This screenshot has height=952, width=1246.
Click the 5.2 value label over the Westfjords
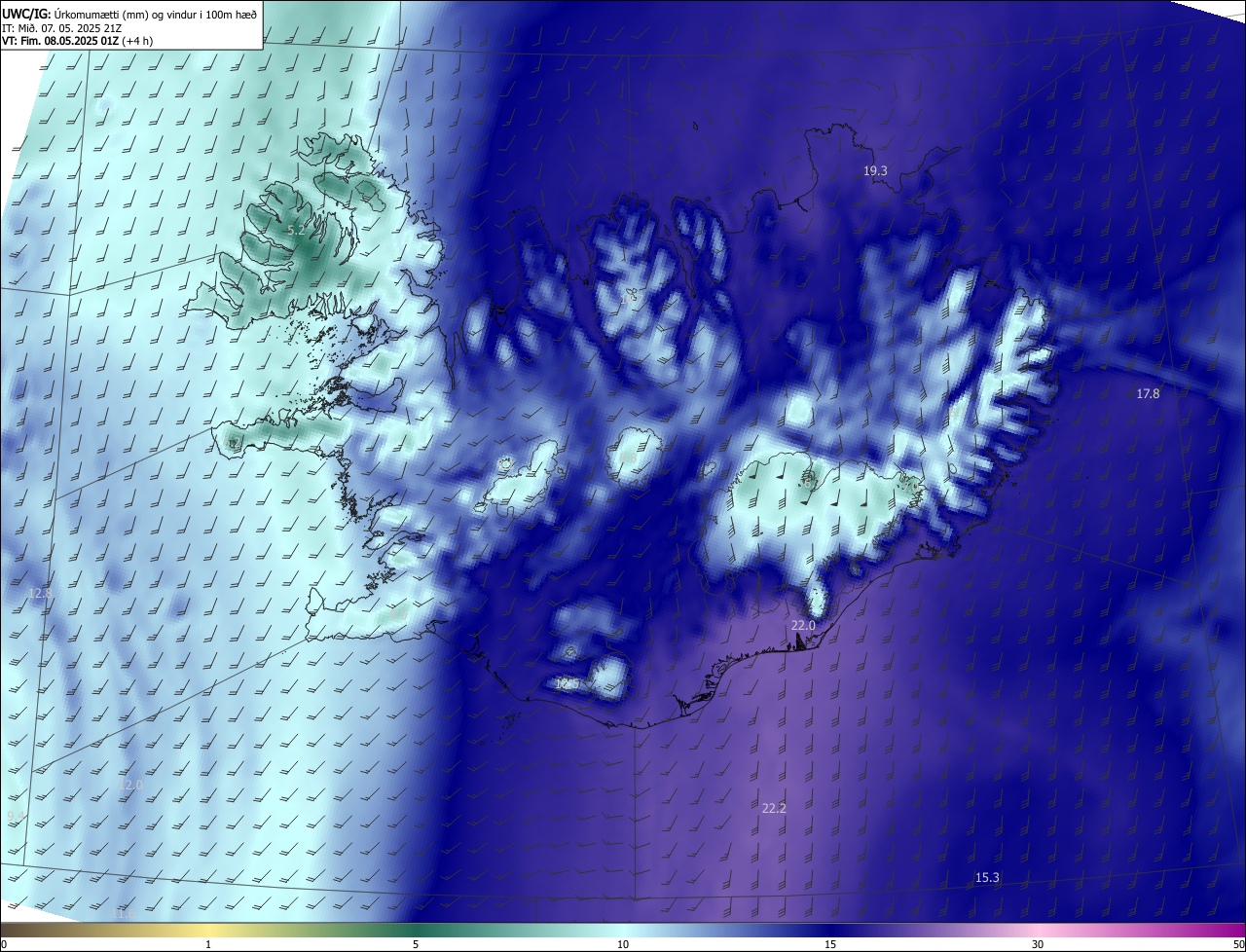coord(296,230)
